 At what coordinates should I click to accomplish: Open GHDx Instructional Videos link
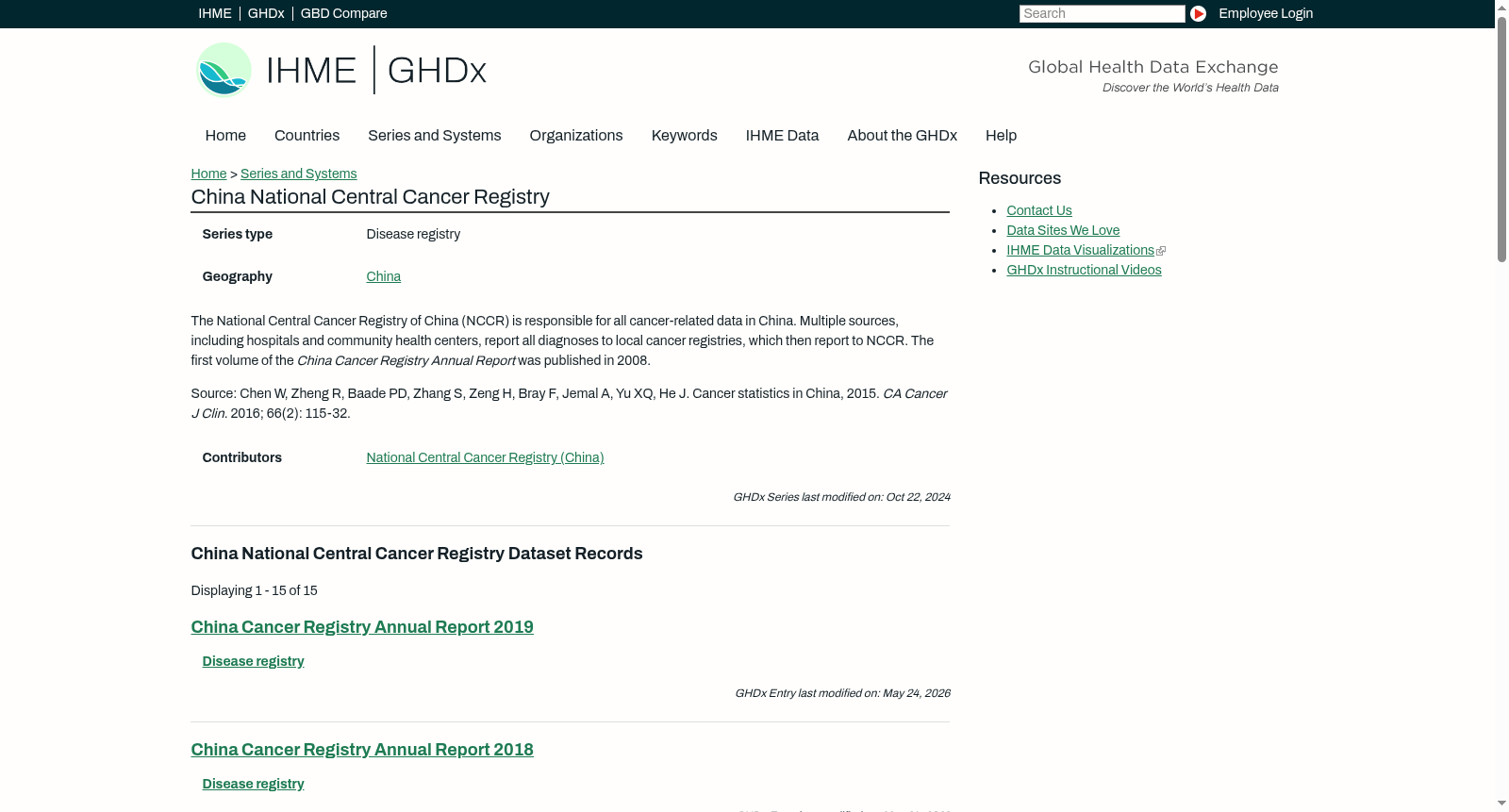coord(1085,270)
